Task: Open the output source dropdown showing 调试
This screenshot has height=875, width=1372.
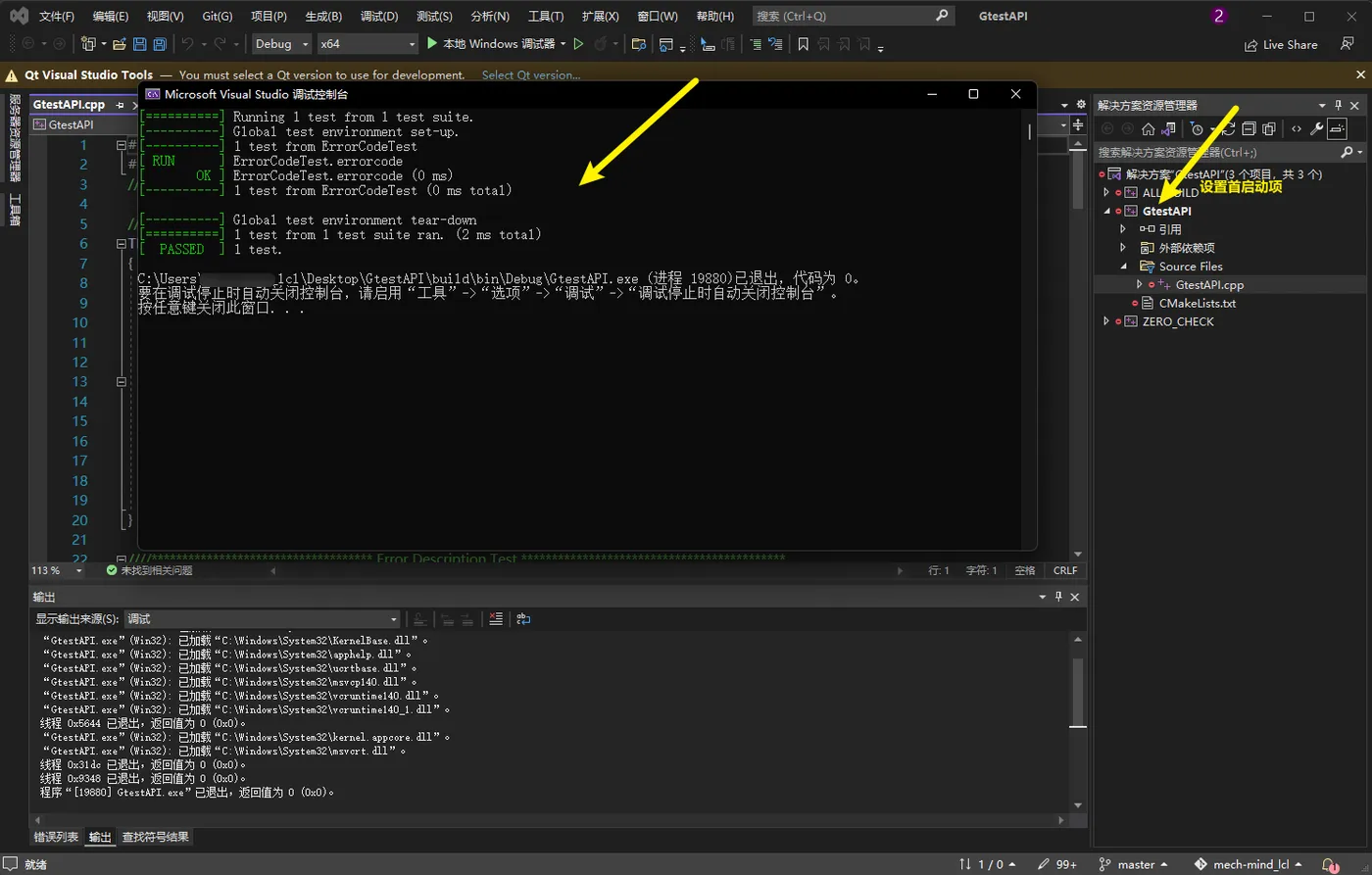Action: [262, 619]
